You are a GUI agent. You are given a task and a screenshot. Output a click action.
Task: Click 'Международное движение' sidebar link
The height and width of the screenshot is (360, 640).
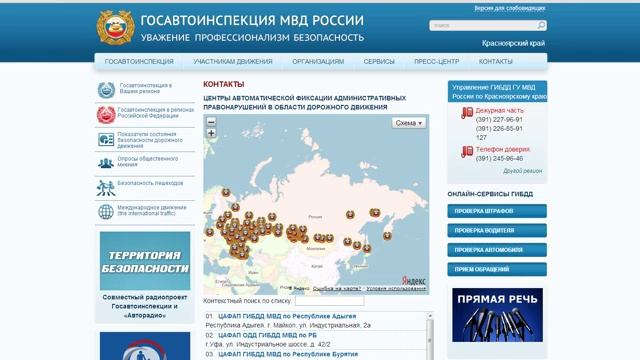(152, 210)
